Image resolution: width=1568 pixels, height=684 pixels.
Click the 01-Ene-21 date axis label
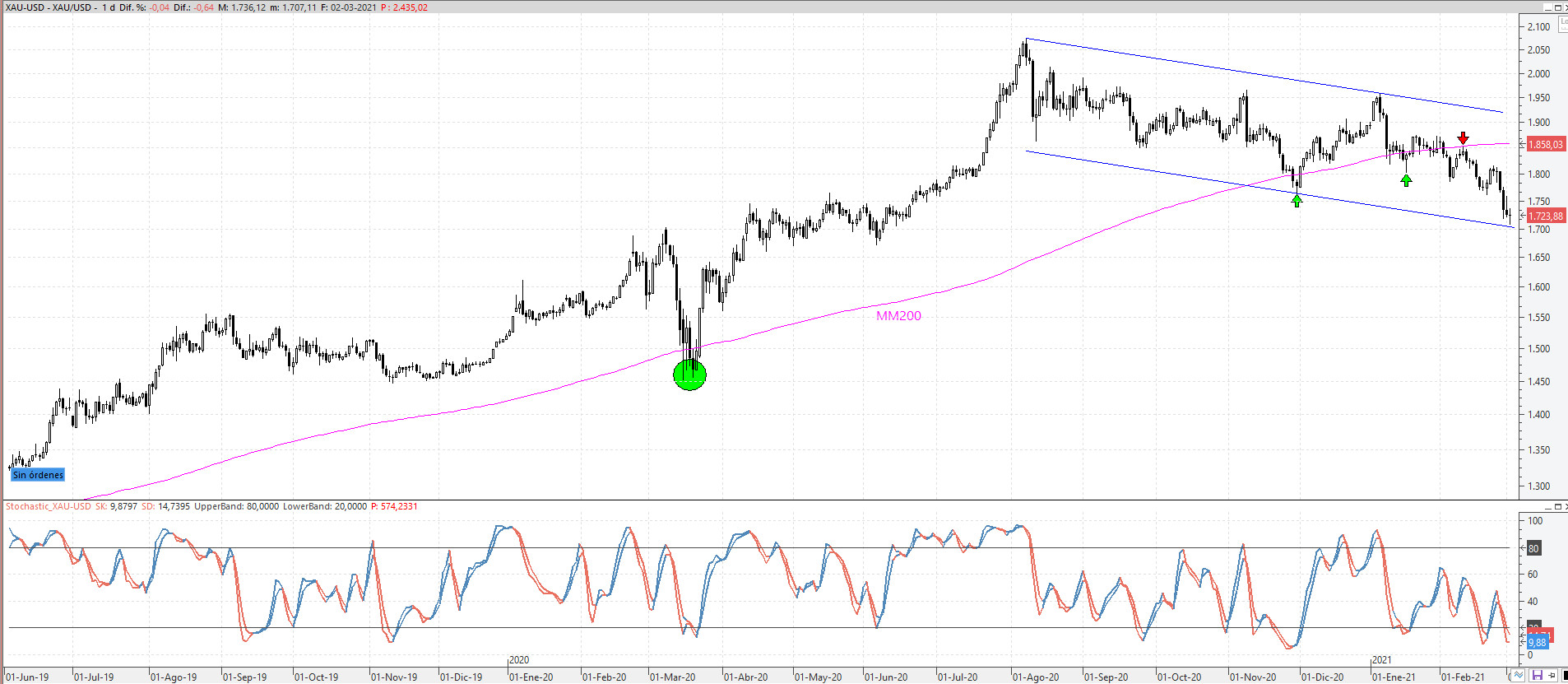coord(1394,677)
